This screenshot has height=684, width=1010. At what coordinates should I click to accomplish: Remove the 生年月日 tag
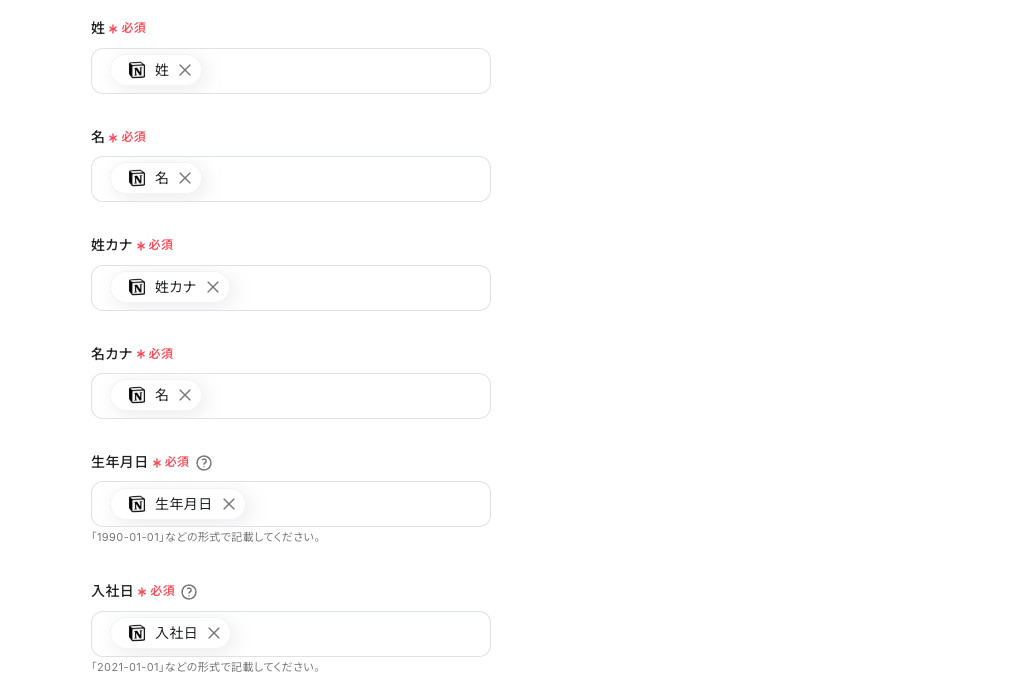tap(229, 504)
